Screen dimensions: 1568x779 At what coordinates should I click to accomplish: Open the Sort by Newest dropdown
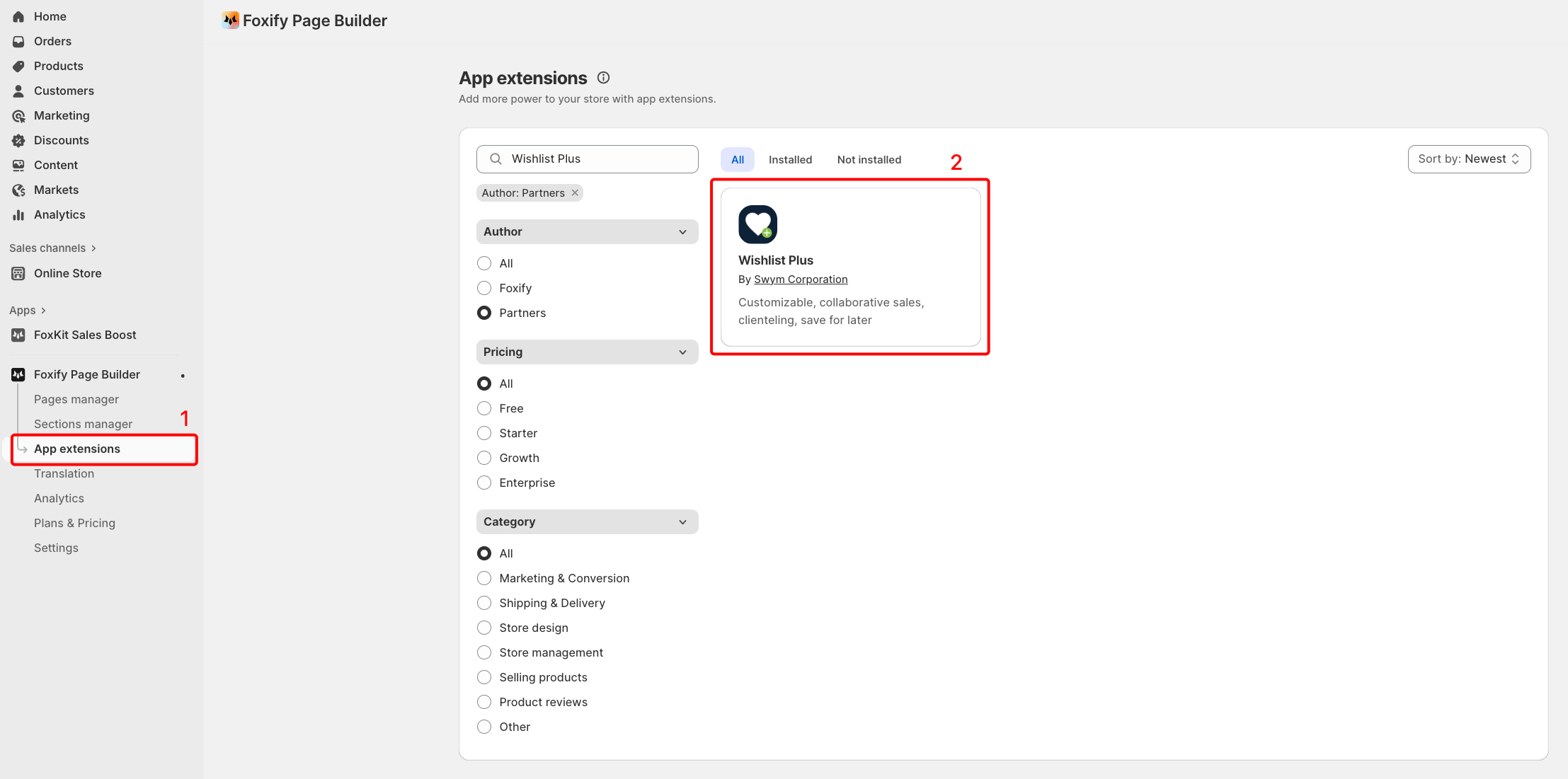(x=1469, y=159)
